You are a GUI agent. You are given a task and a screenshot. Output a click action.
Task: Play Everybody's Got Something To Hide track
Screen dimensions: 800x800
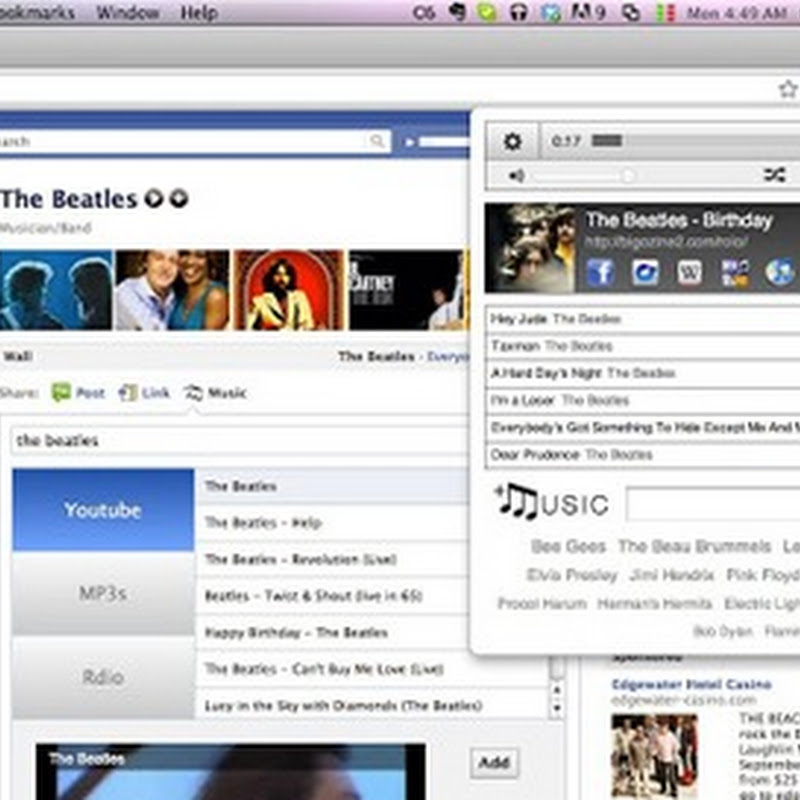[x=643, y=428]
